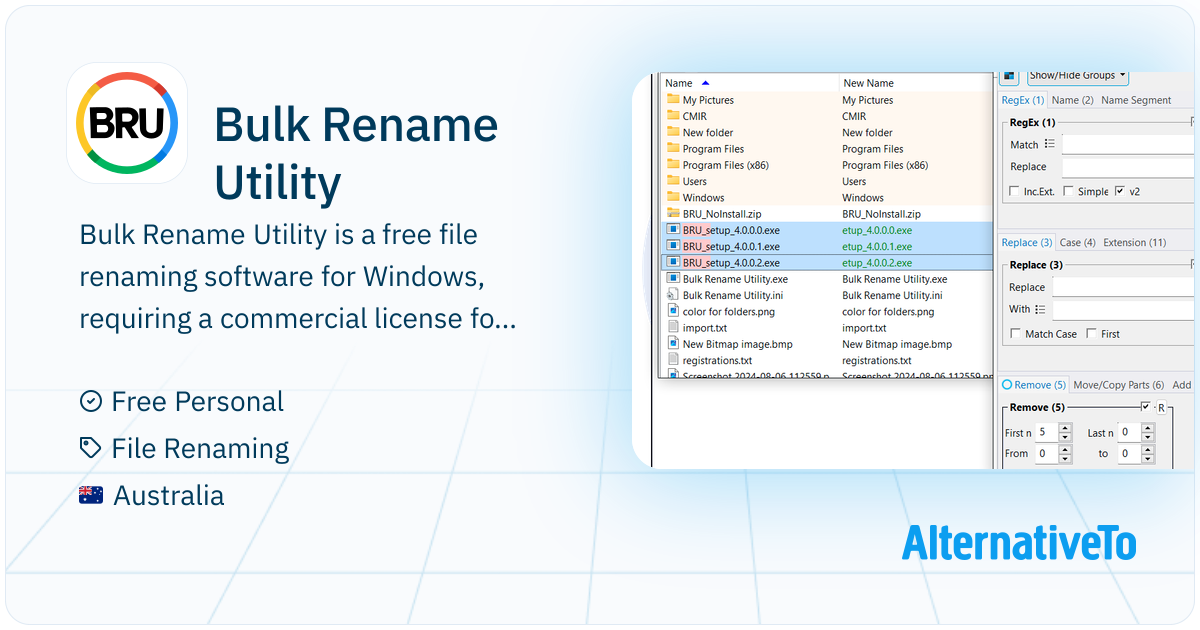Click the Australia flag icon
1200x630 pixels.
click(91, 495)
